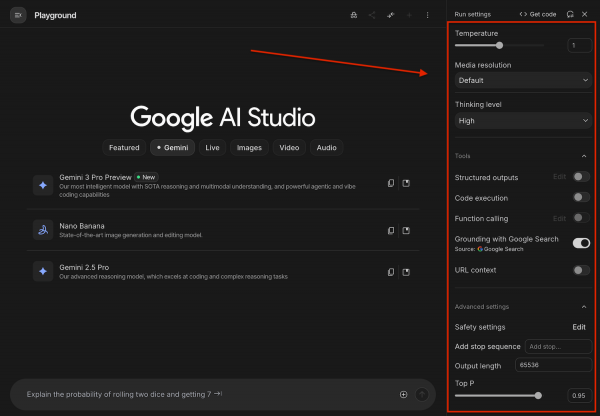Collapse the Tools section chevron
This screenshot has width=600, height=416.
click(x=584, y=156)
